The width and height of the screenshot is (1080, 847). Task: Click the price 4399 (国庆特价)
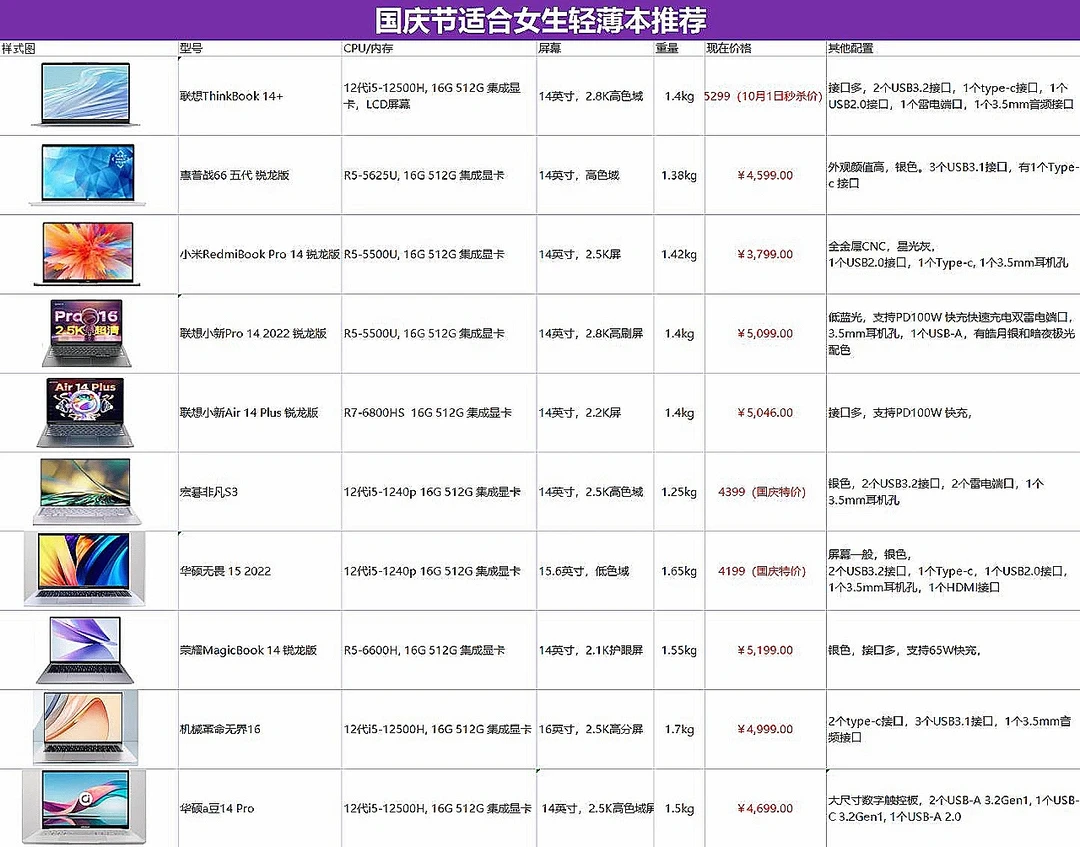pos(762,492)
